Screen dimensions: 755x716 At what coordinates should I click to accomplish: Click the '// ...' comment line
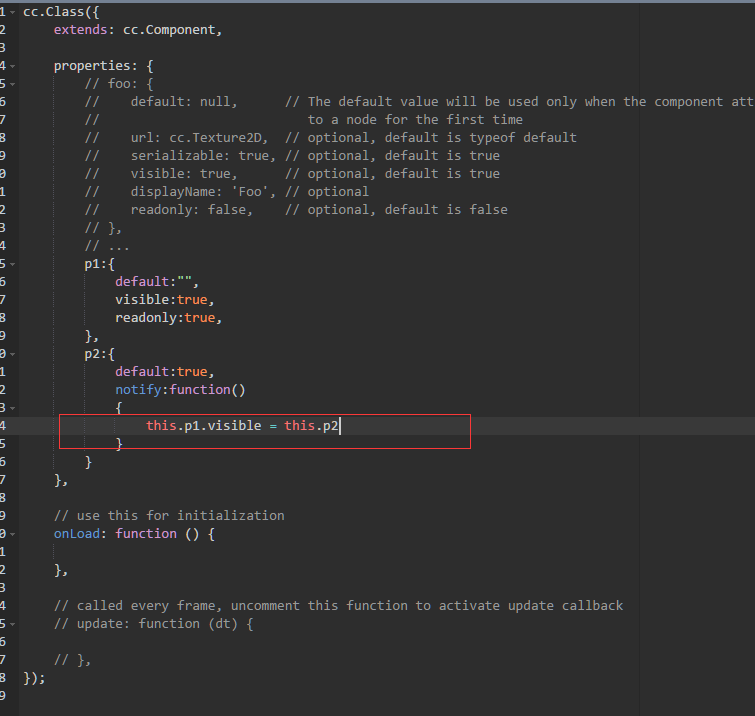[107, 246]
